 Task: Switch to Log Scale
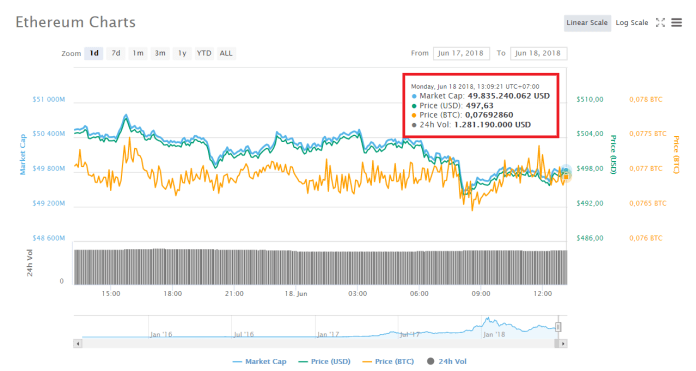coord(632,23)
